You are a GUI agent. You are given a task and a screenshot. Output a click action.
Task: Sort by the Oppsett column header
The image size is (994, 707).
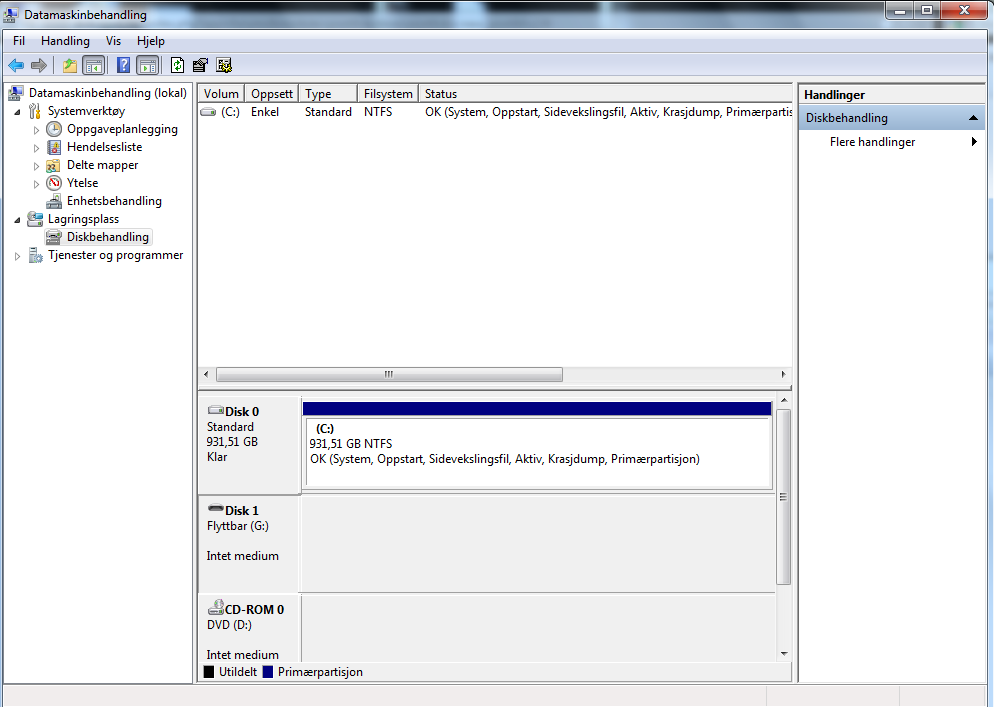tap(272, 94)
